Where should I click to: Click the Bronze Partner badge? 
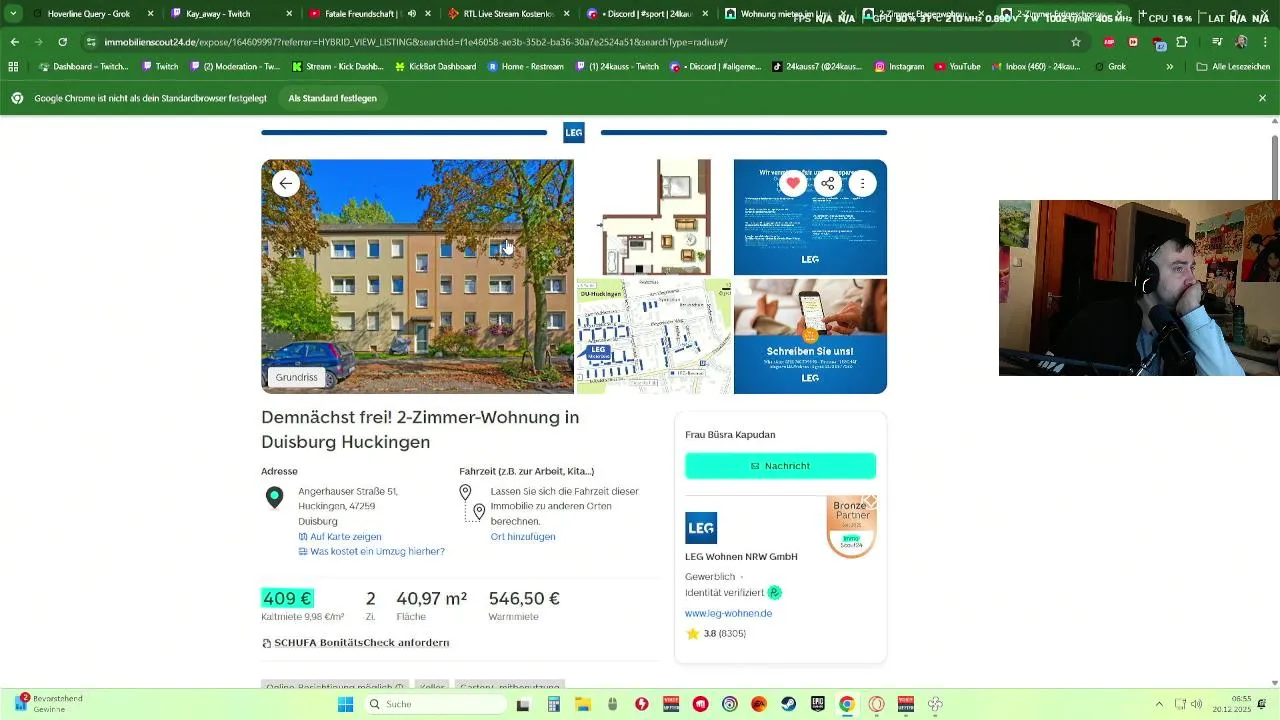click(851, 527)
